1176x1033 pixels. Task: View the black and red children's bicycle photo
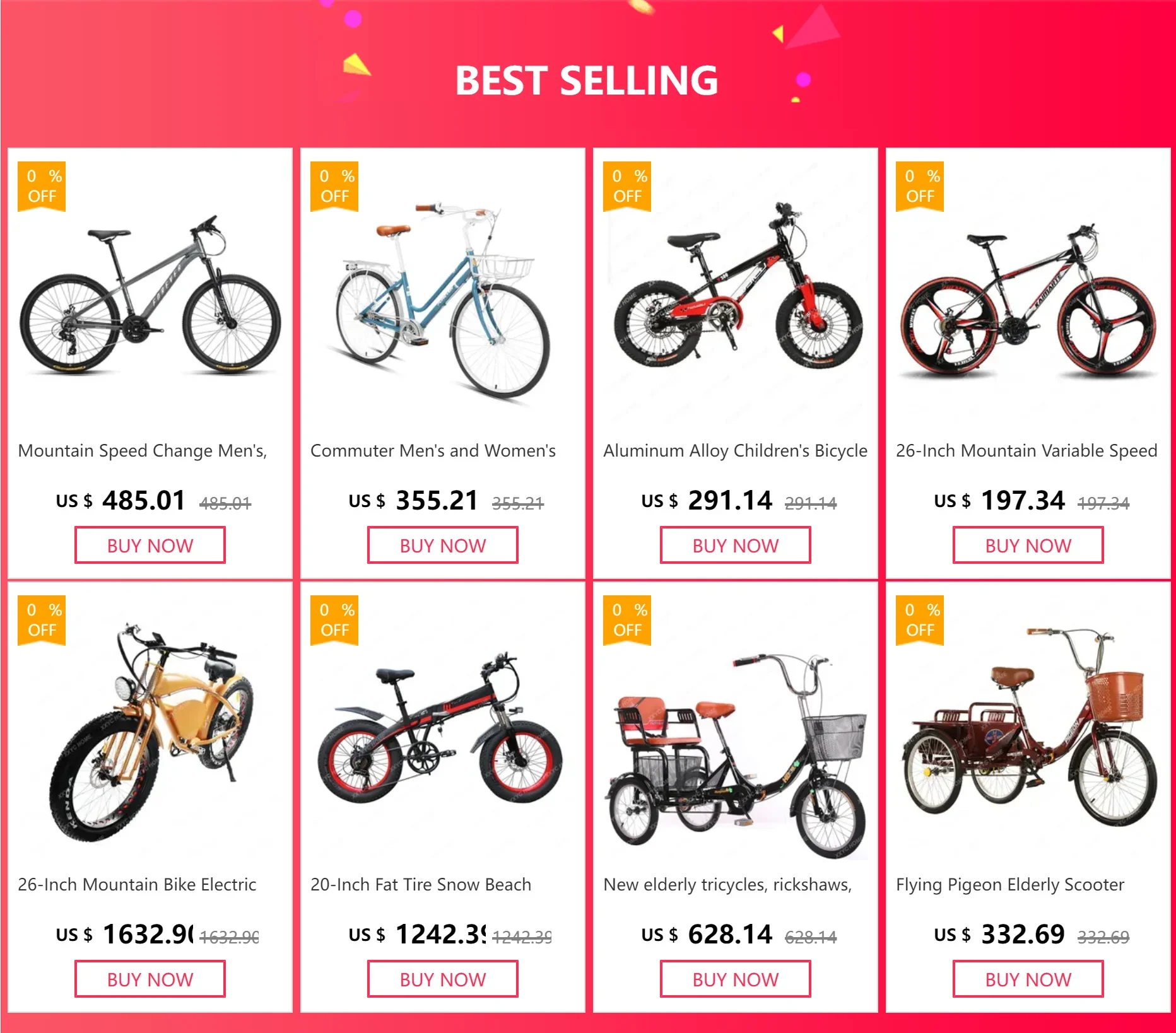point(736,287)
